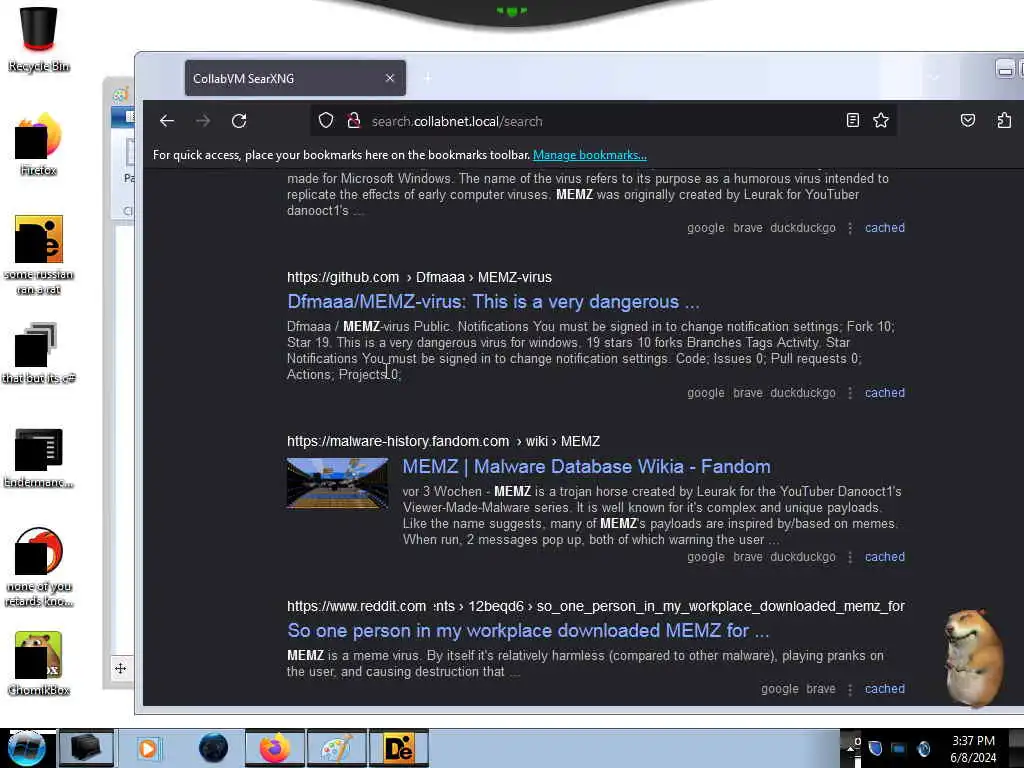Expand options dots on Reddit result
Viewport: 1024px width, 768px height.
pyautogui.click(x=850, y=689)
